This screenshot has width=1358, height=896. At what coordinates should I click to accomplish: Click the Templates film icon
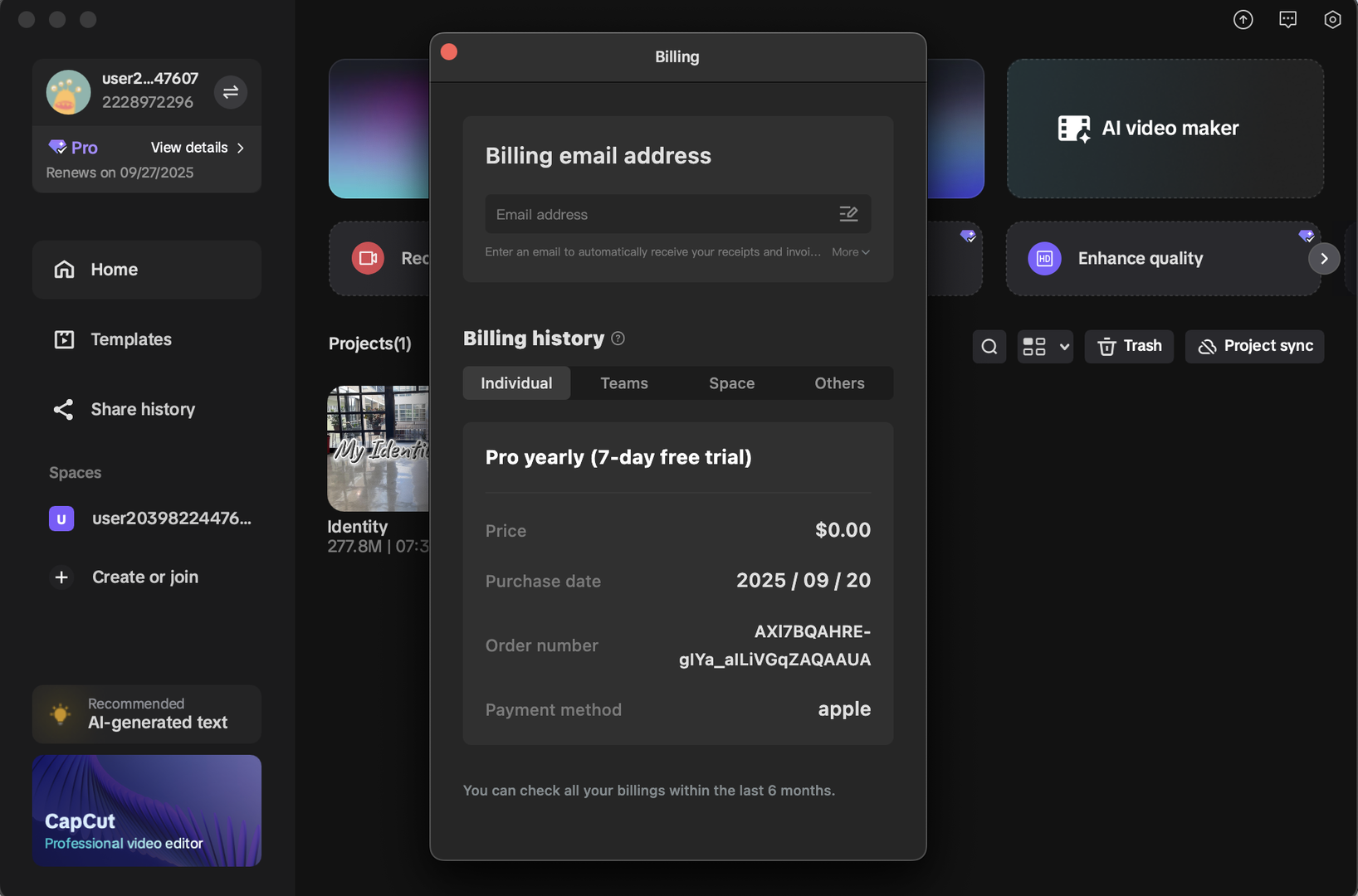click(64, 339)
